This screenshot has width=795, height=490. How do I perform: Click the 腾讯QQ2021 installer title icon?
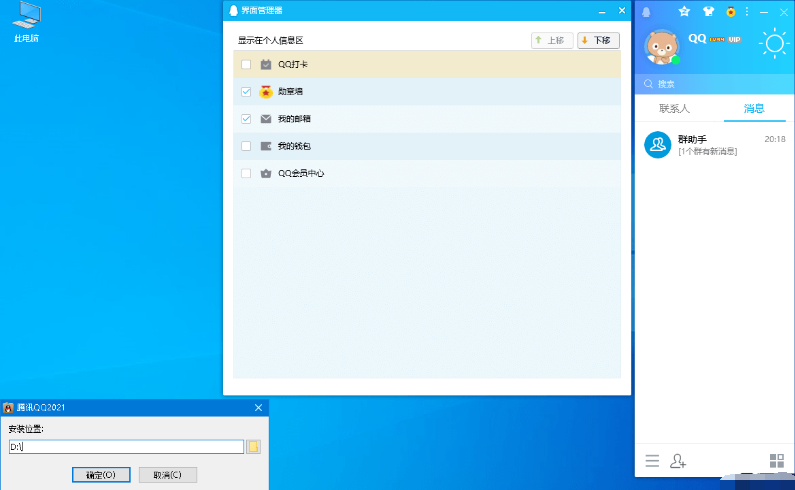click(8, 408)
